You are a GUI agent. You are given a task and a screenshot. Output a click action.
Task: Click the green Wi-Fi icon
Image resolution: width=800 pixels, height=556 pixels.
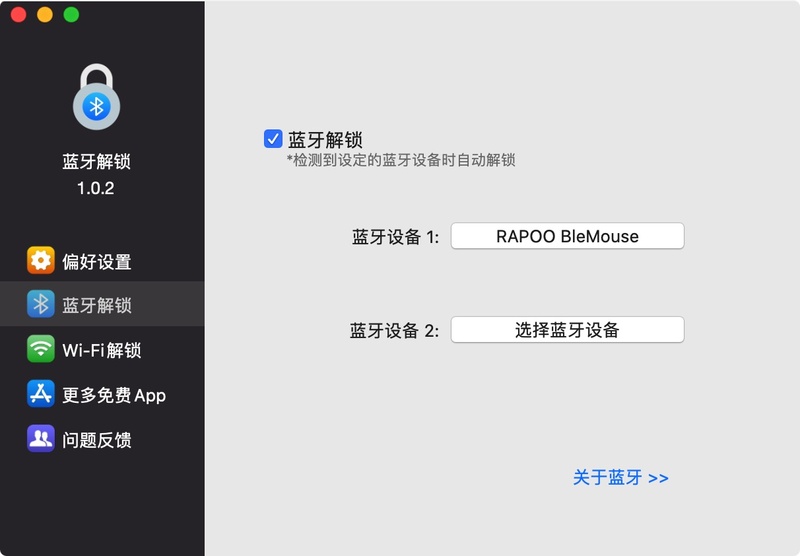click(x=41, y=349)
